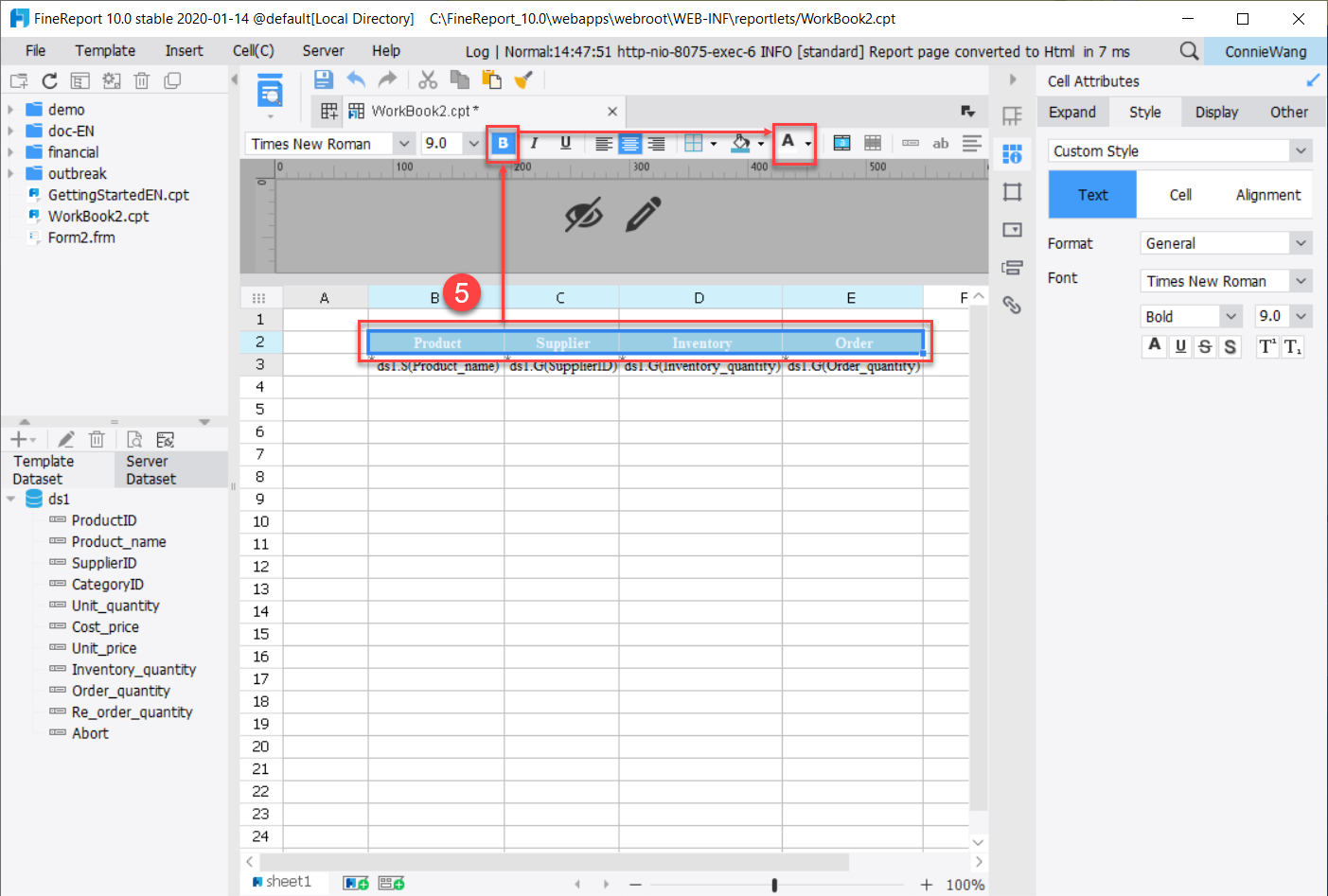The width and height of the screenshot is (1328, 896).
Task: Enable strikethrough in the Font settings
Action: point(1204,346)
